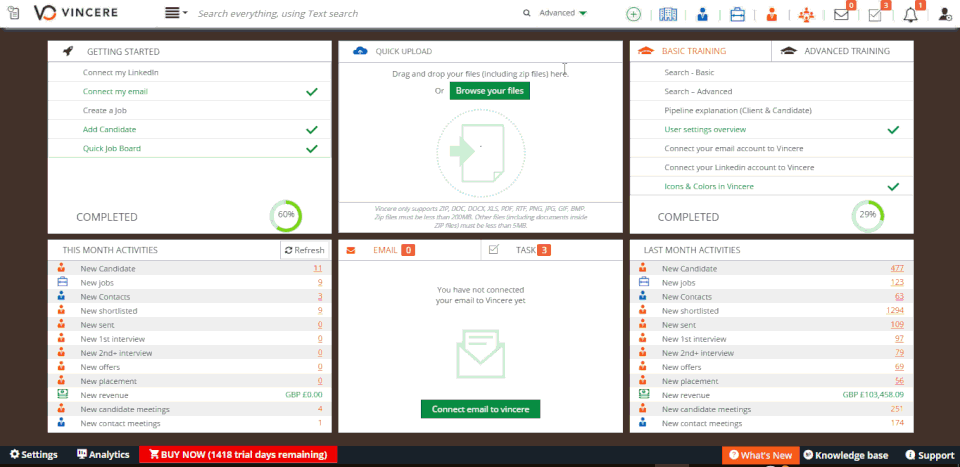Screen dimensions: 960x467
Task: Select the Email tab
Action: pyautogui.click(x=410, y=250)
